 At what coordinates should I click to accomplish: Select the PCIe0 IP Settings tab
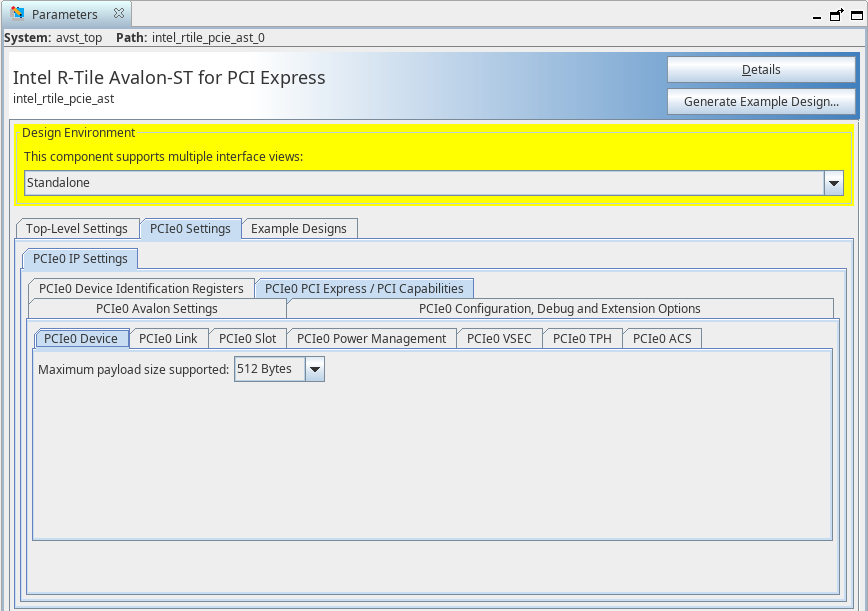pos(80,258)
